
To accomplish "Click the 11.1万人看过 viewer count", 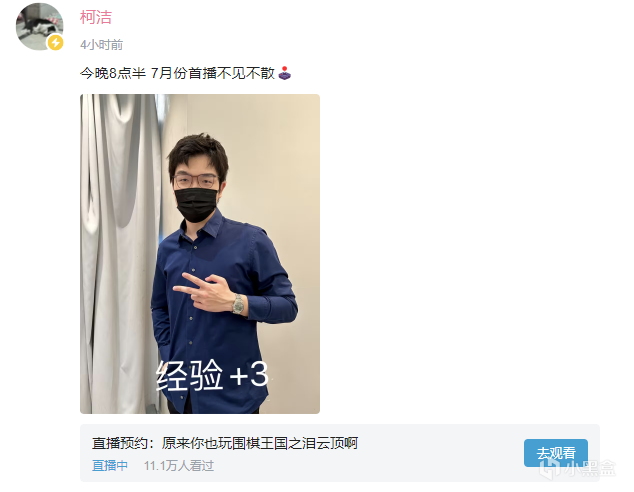I will click(179, 466).
